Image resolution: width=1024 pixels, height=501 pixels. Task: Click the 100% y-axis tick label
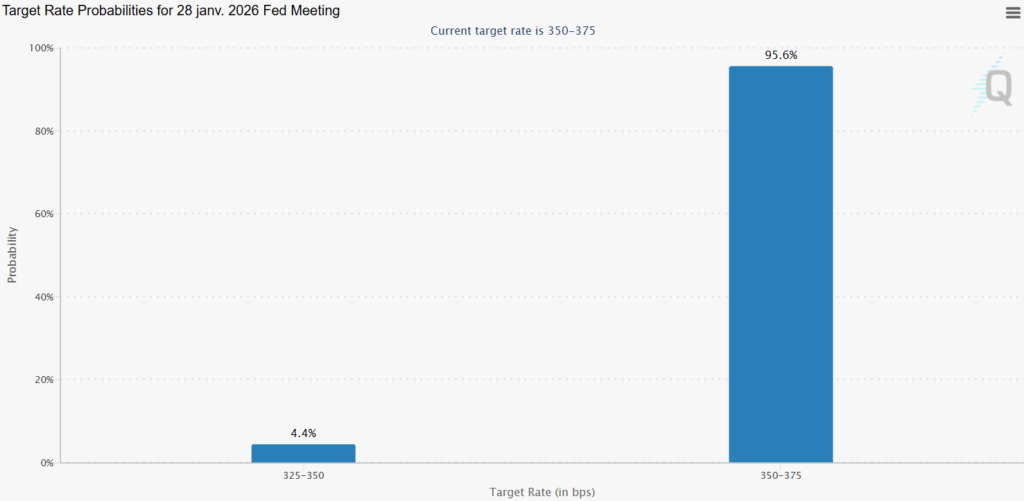(42, 48)
